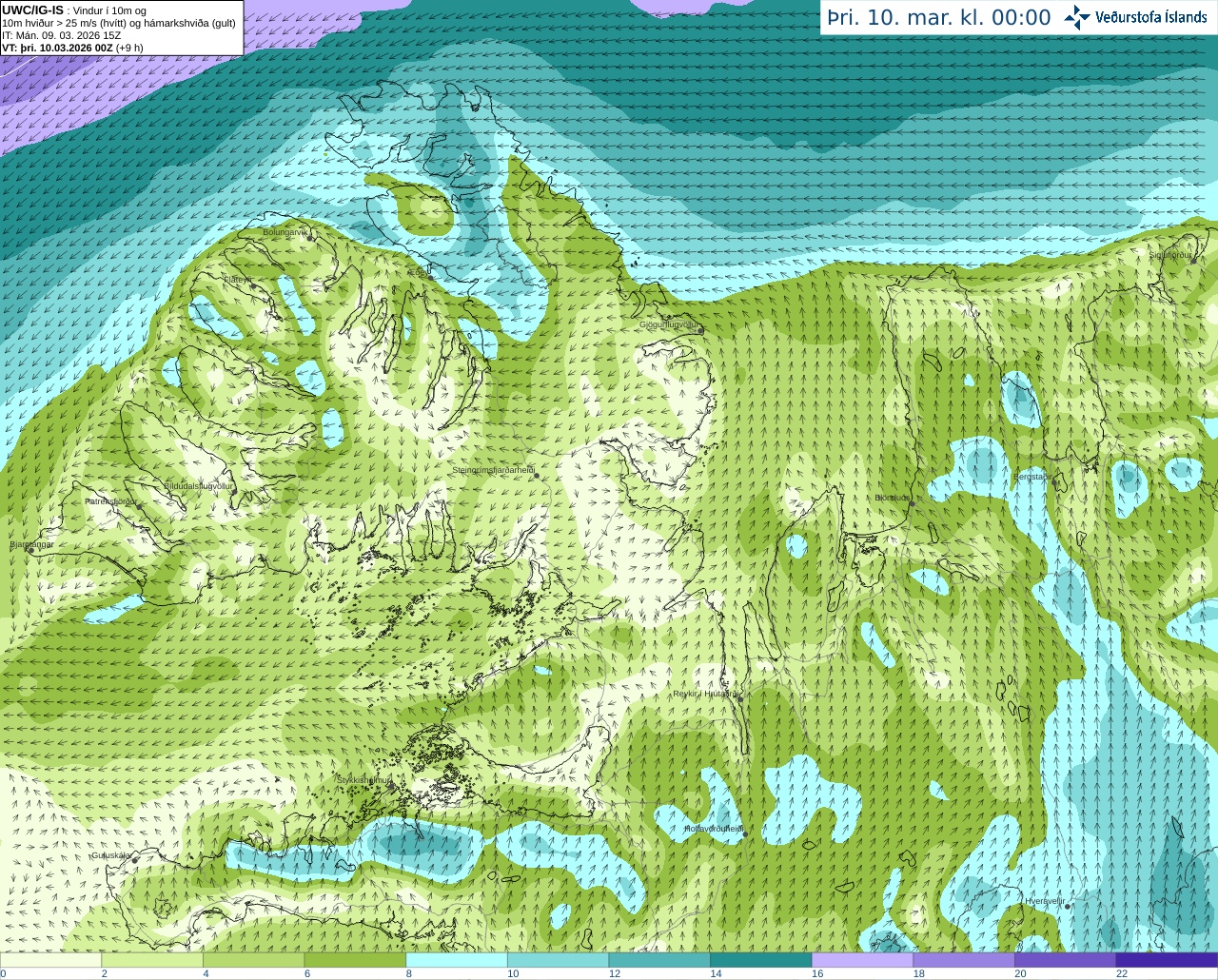Click the Siglufjörður station marker
The image size is (1218, 980).
click(1191, 260)
